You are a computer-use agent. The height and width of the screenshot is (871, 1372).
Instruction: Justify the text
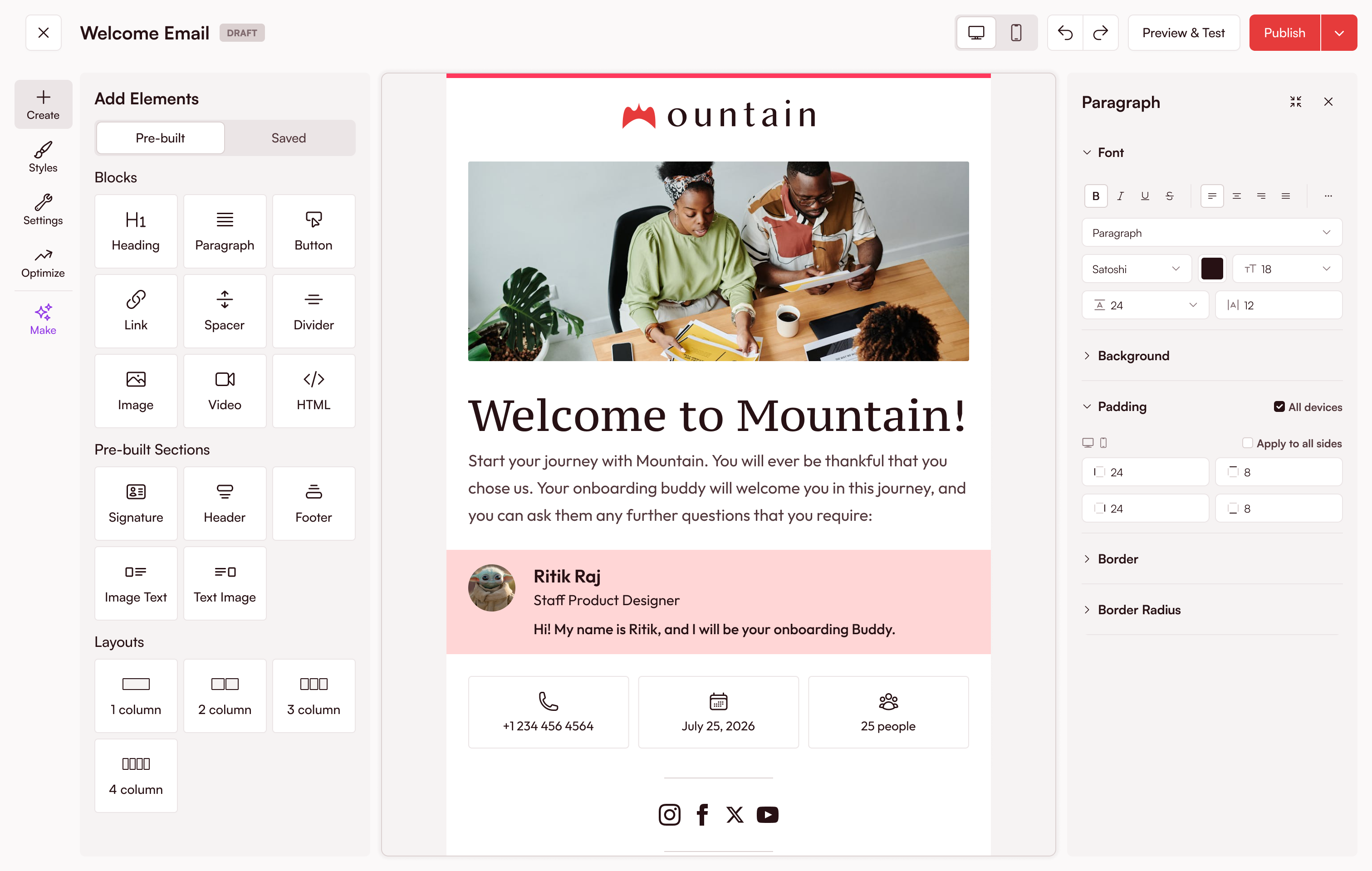(x=1285, y=196)
